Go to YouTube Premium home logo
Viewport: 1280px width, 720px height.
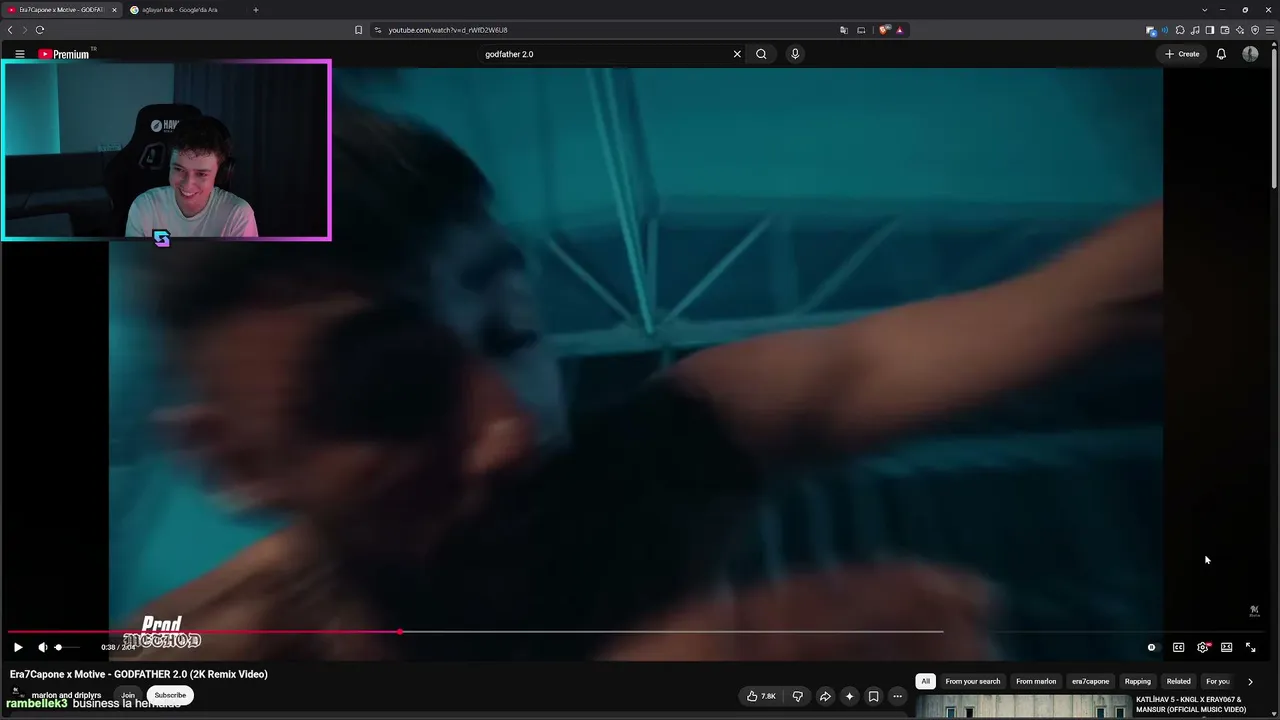pyautogui.click(x=64, y=54)
